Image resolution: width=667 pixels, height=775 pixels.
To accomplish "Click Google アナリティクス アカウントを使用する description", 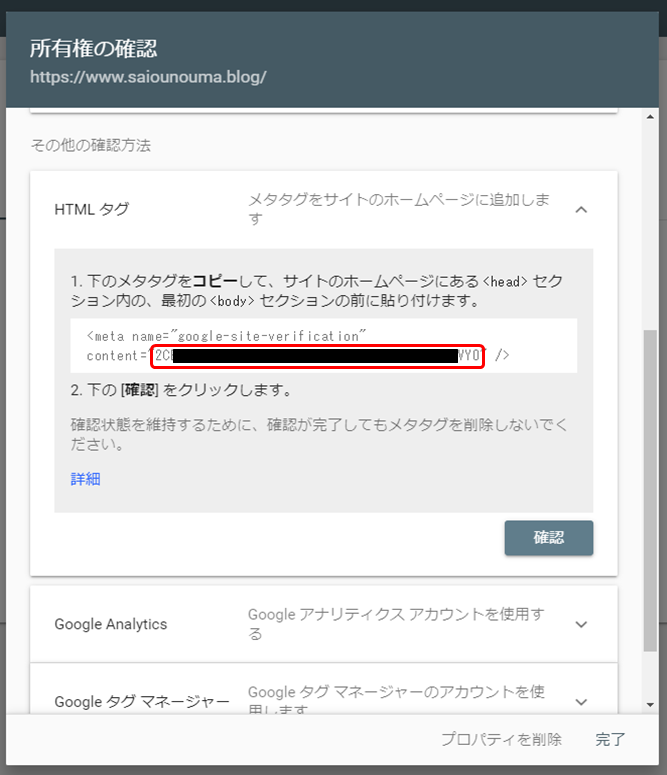I will tap(396, 624).
